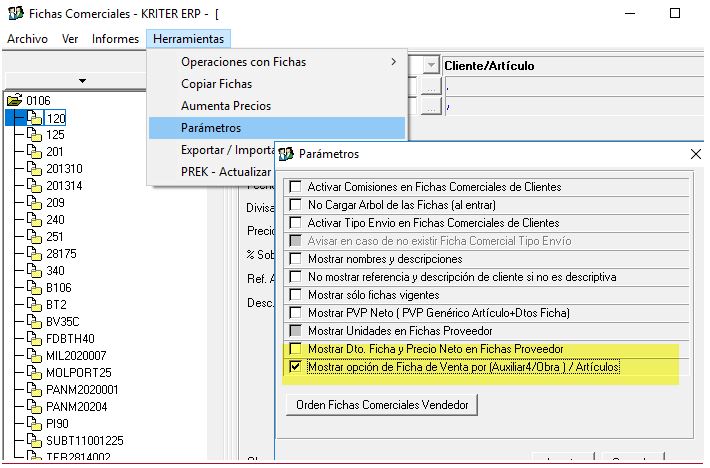Select Copiar Fichas from Herramientas menu

[x=216, y=84]
